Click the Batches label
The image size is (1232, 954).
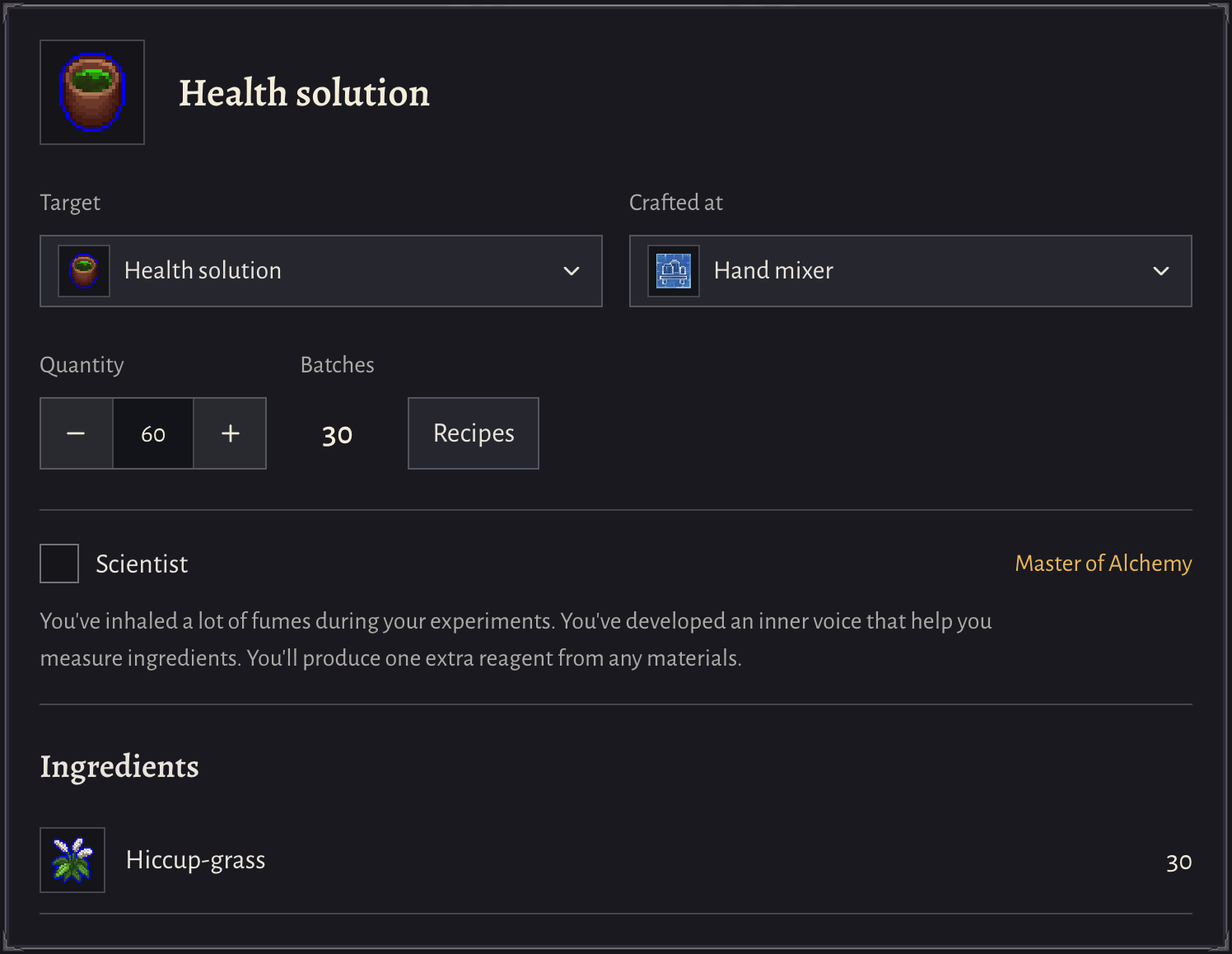coord(338,365)
